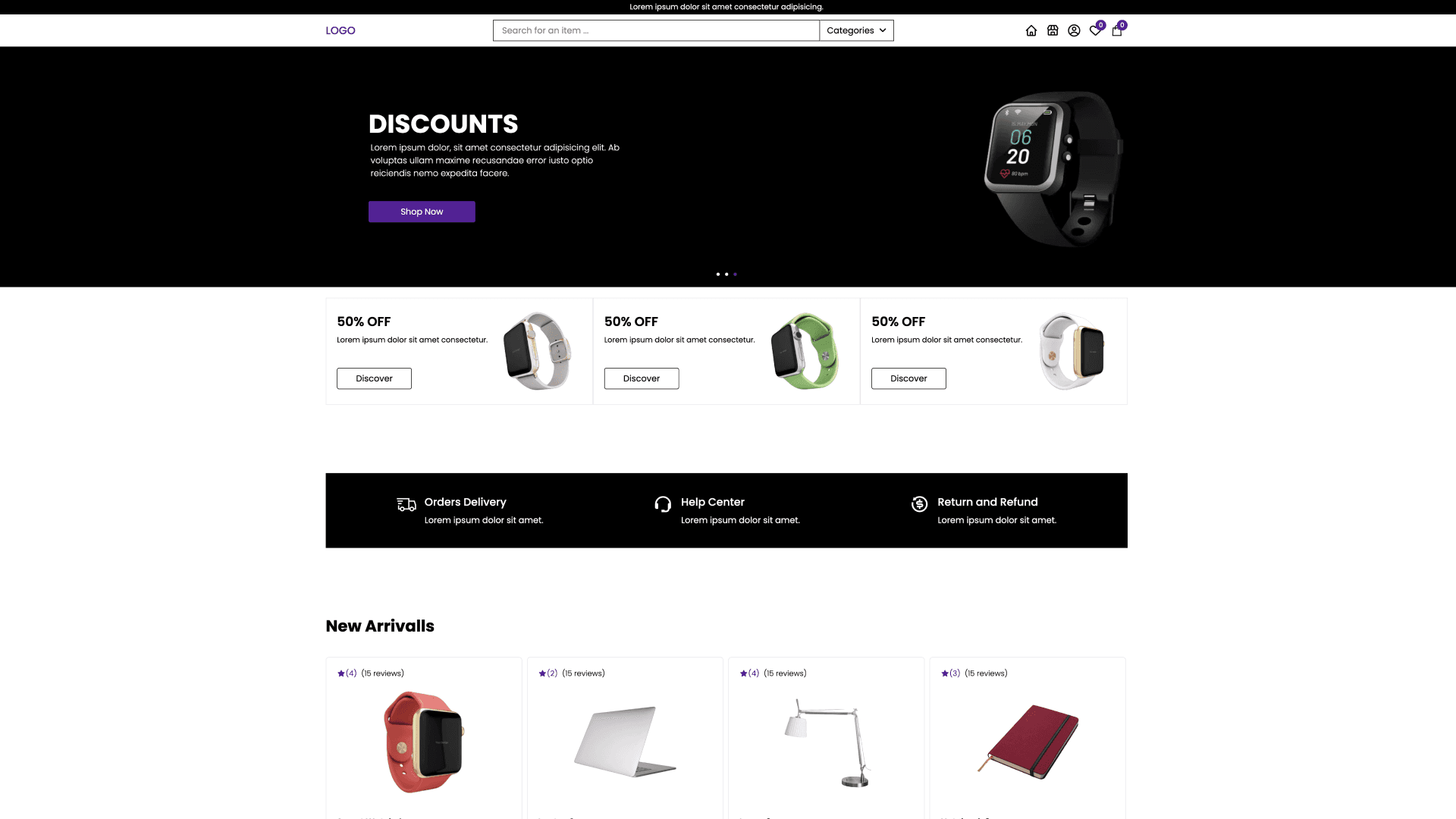Select the second carousel dot

coord(726,275)
